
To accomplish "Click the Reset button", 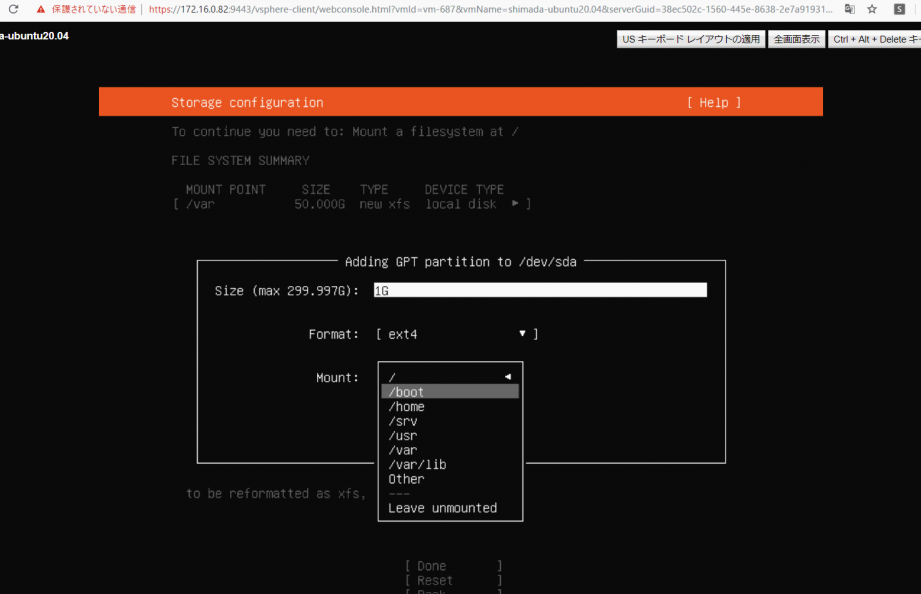I will (x=453, y=580).
